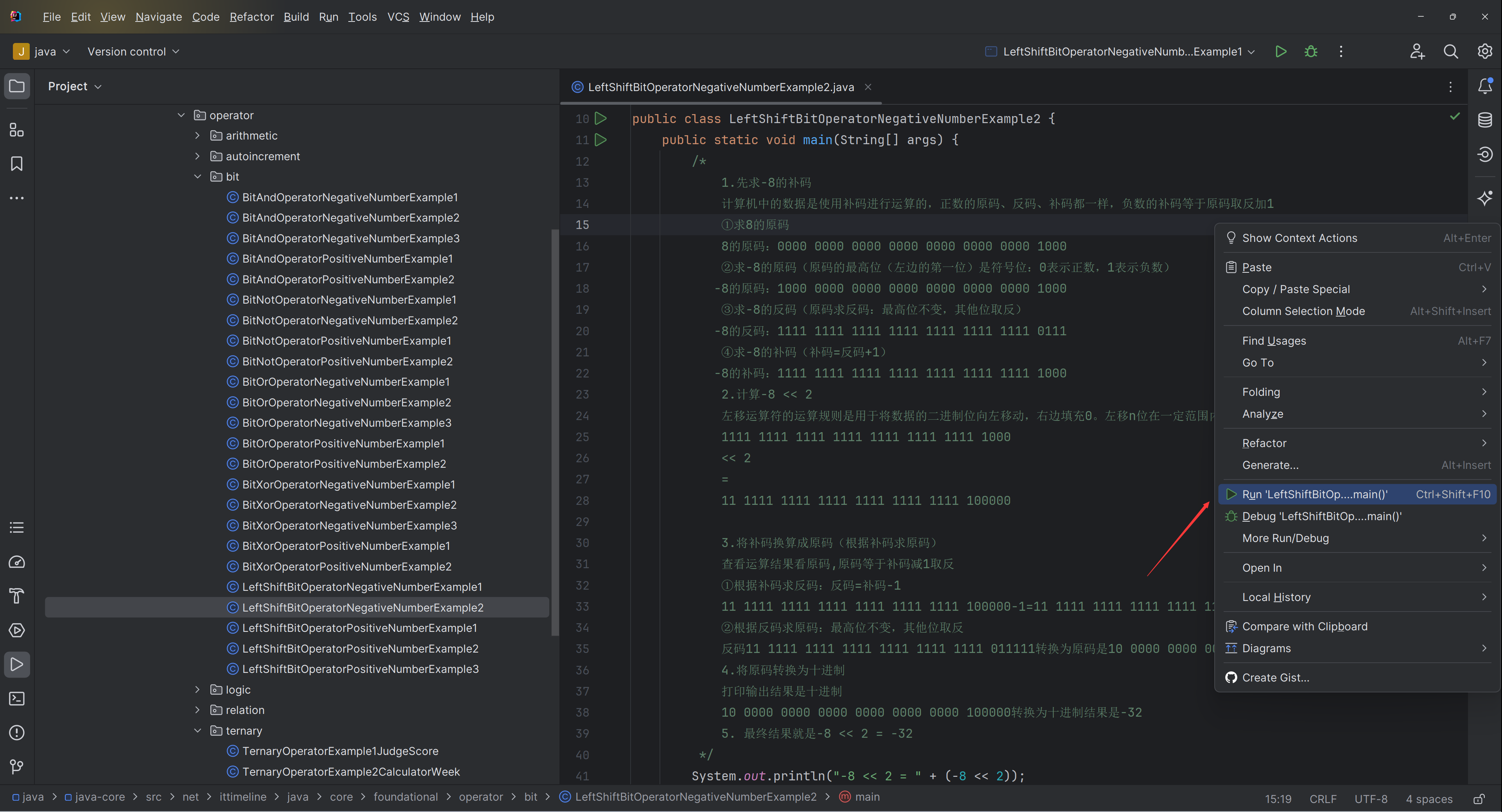Image resolution: width=1502 pixels, height=812 pixels.
Task: Expand the autoincrement folder
Action: click(x=197, y=156)
